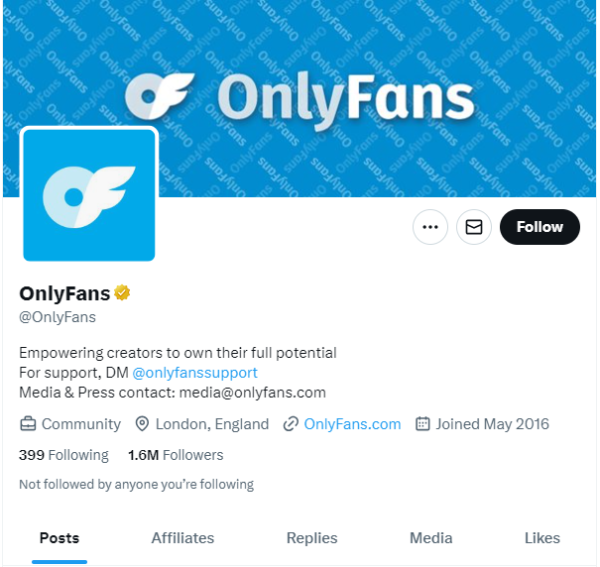Viewport: 600px width, 567px height.
Task: Click the briefcase Community icon
Action: click(28, 424)
